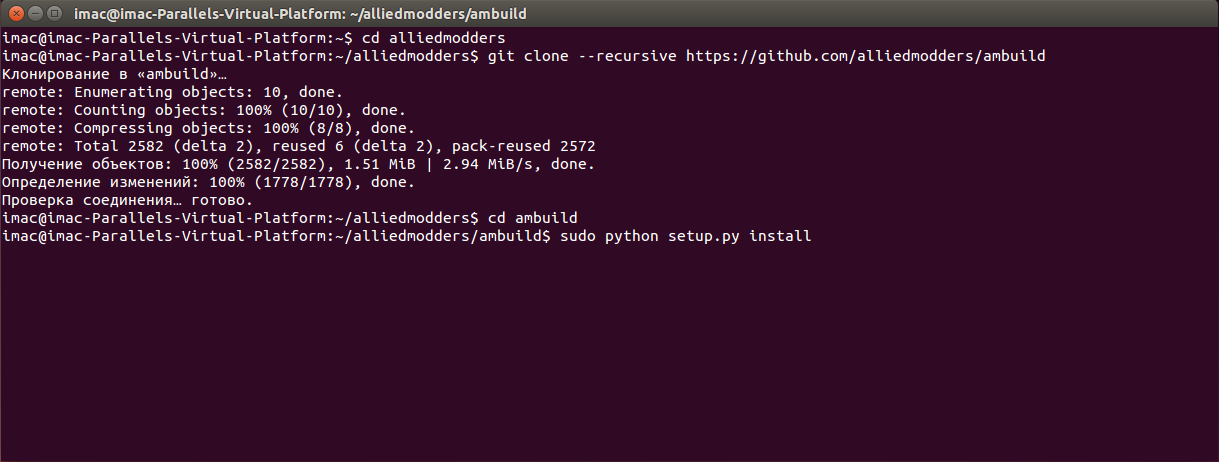Close the terminal window

click(x=14, y=14)
